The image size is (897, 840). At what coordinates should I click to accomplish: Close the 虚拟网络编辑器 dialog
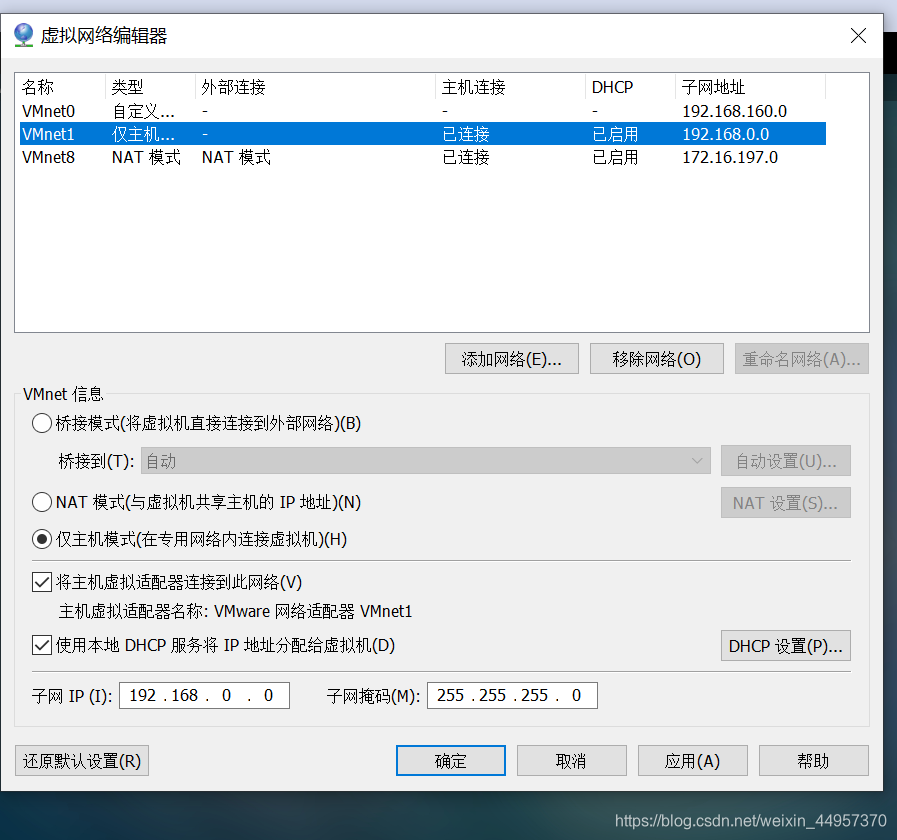point(858,36)
